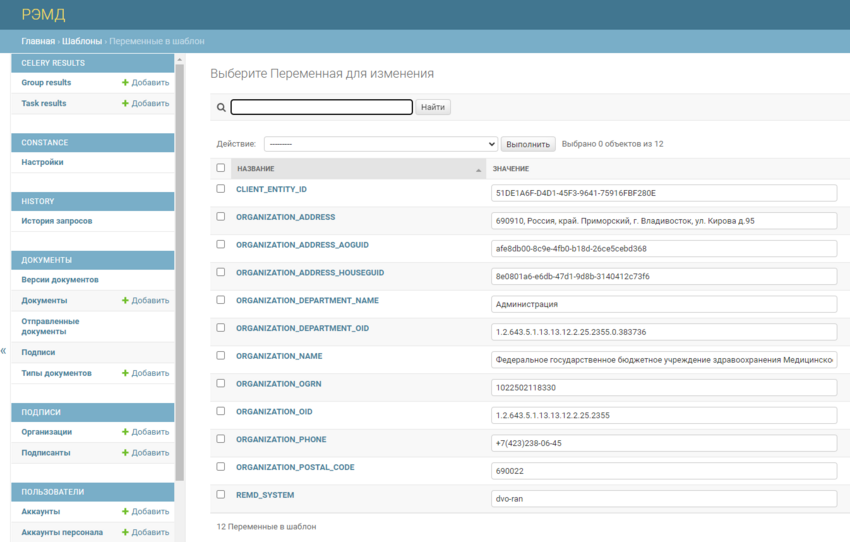
Task: Go to Шаблоны in the breadcrumb
Action: pos(82,41)
